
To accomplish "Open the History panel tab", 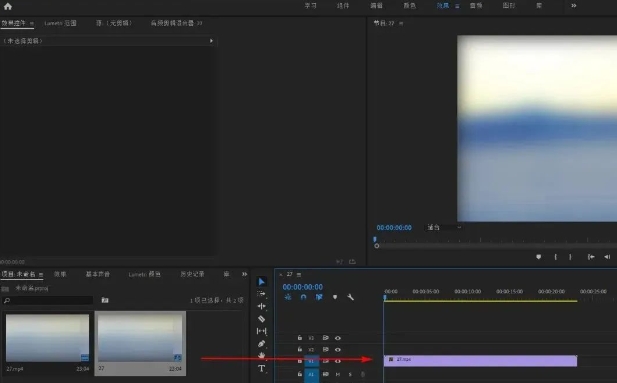I will click(x=192, y=274).
